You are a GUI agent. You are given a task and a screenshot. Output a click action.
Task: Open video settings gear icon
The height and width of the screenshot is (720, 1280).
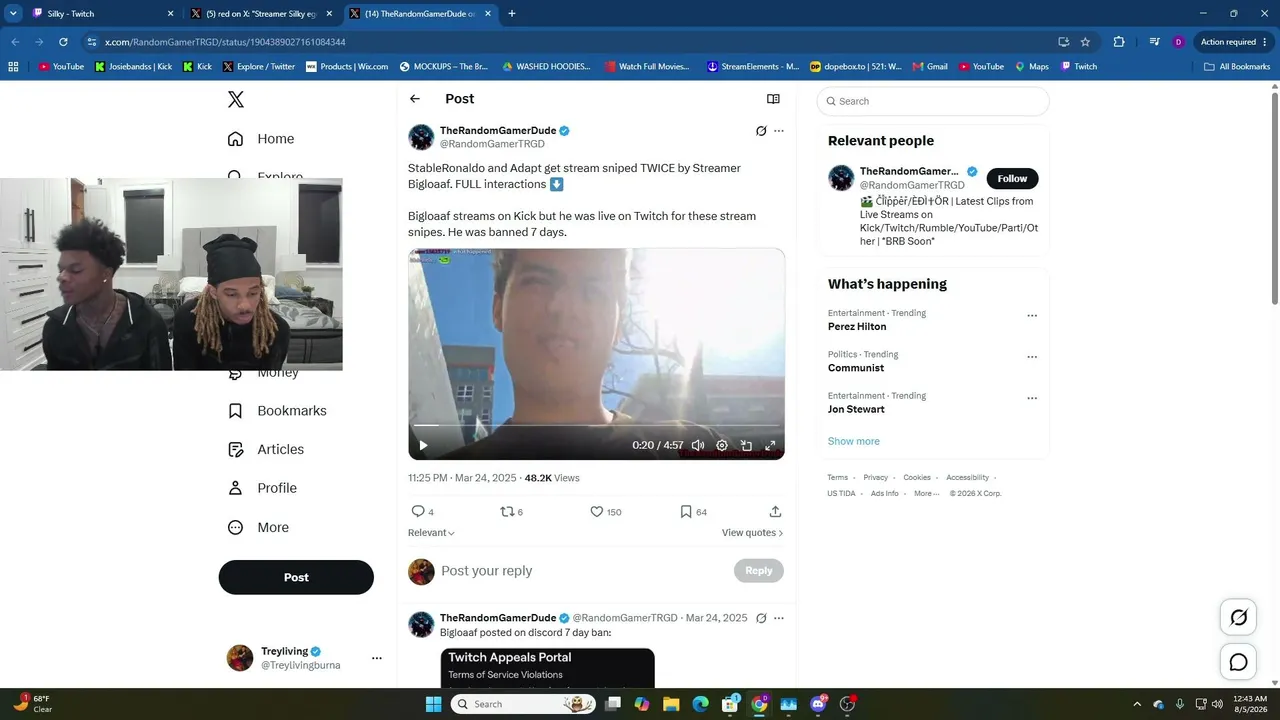tap(722, 446)
